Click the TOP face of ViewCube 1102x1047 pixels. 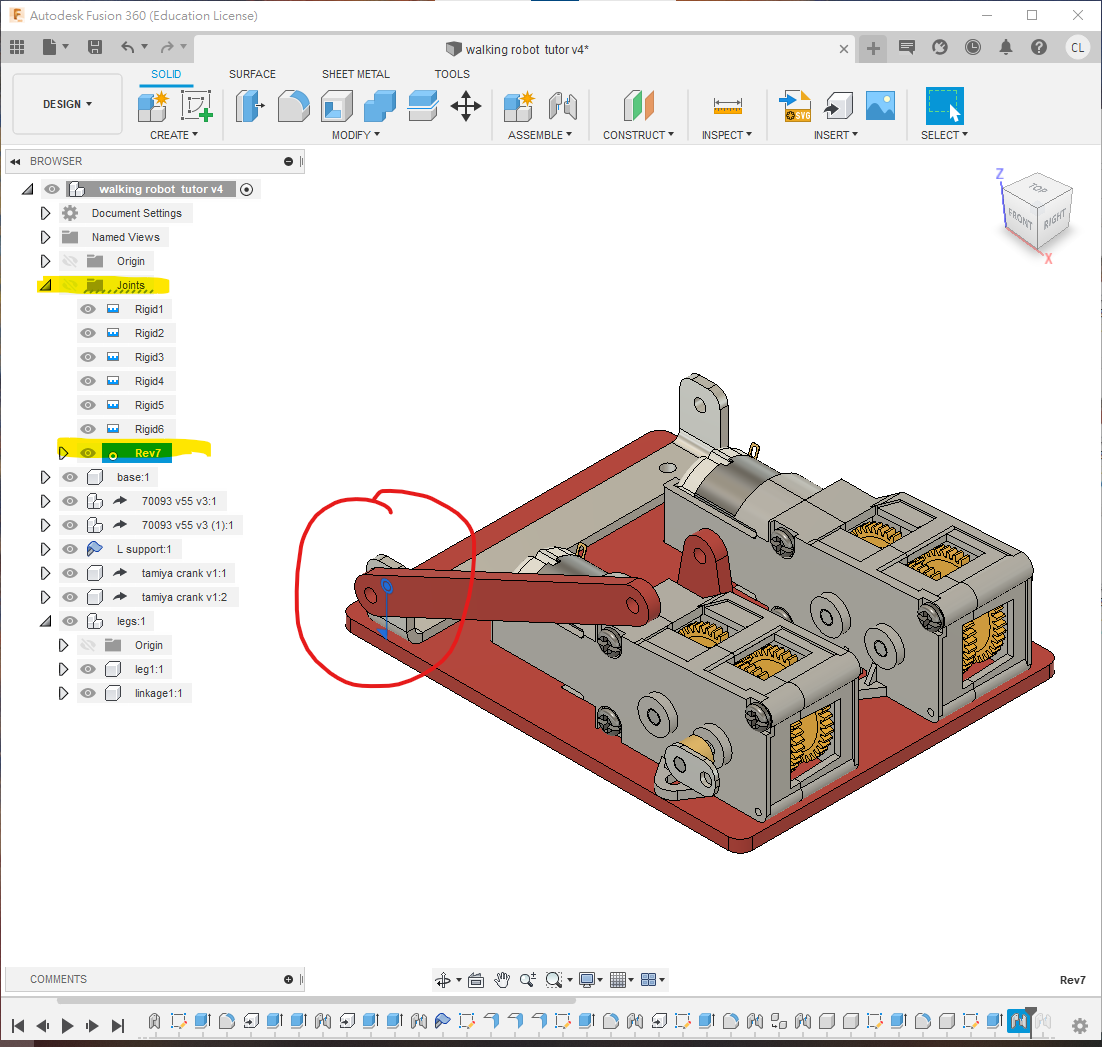(x=1038, y=189)
